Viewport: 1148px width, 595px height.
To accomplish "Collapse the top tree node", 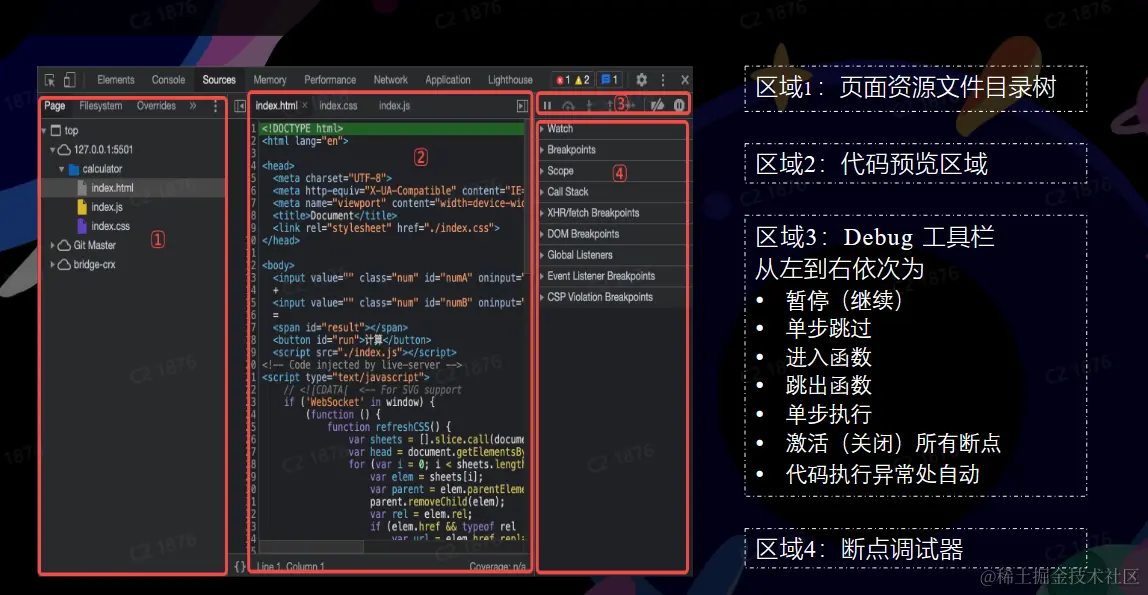I will coord(44,130).
